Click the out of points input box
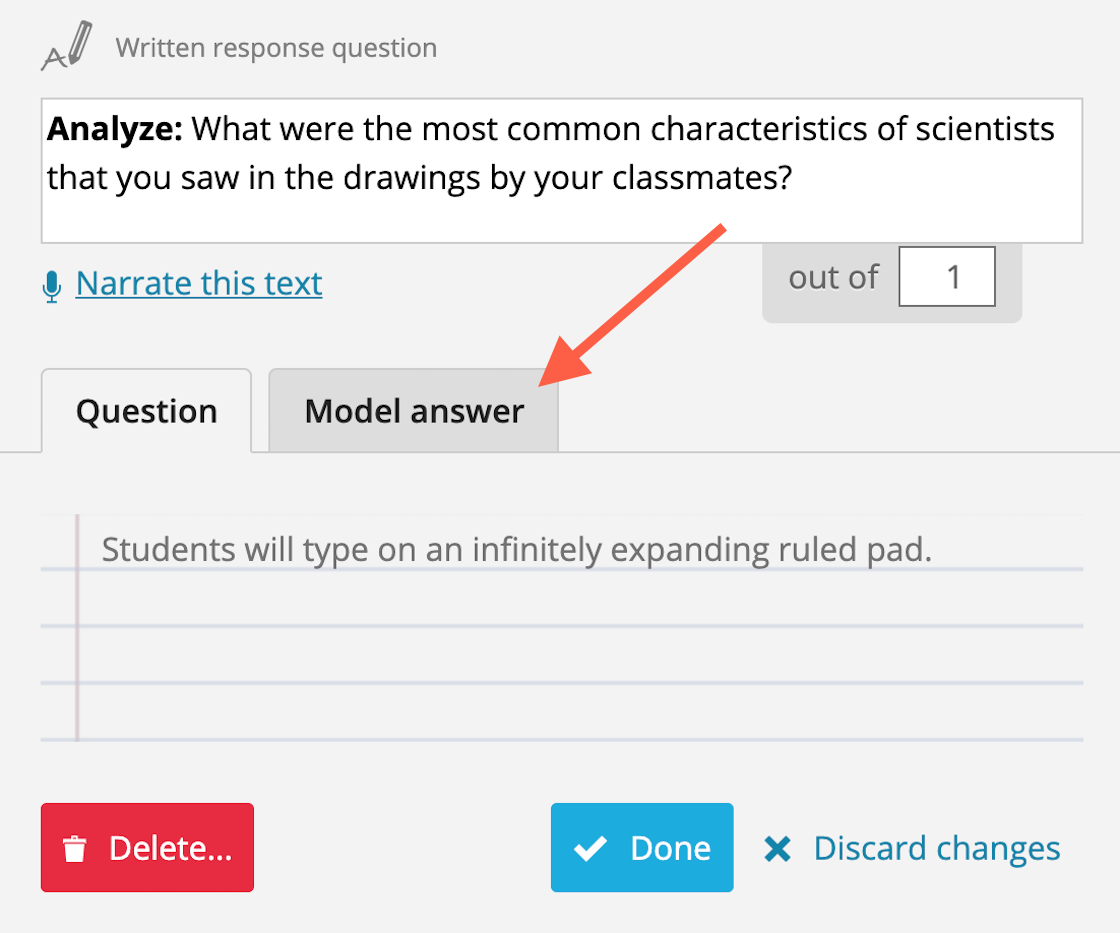The image size is (1120, 933). point(947,276)
